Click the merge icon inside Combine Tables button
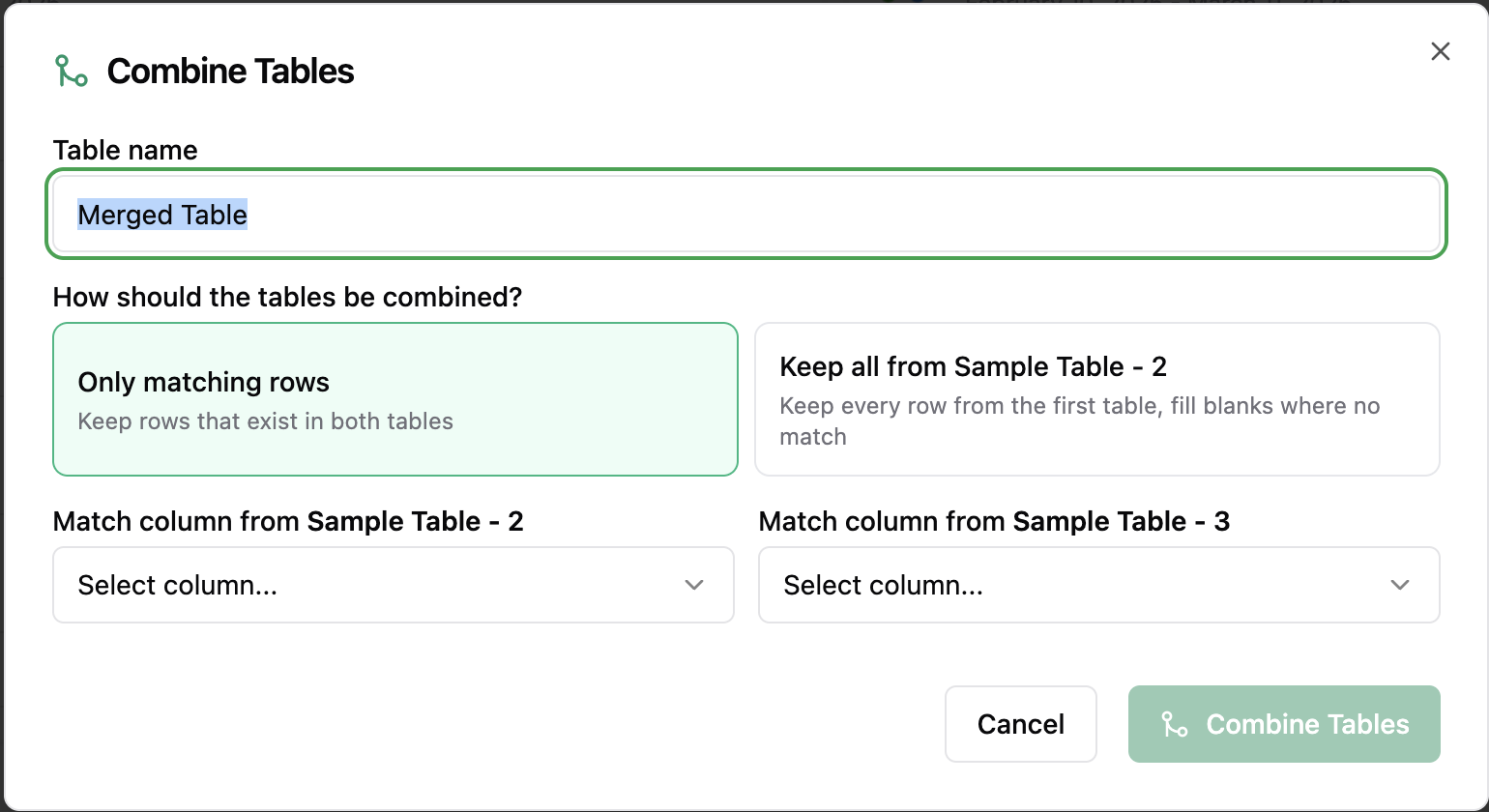The image size is (1489, 812). pyautogui.click(x=1174, y=724)
